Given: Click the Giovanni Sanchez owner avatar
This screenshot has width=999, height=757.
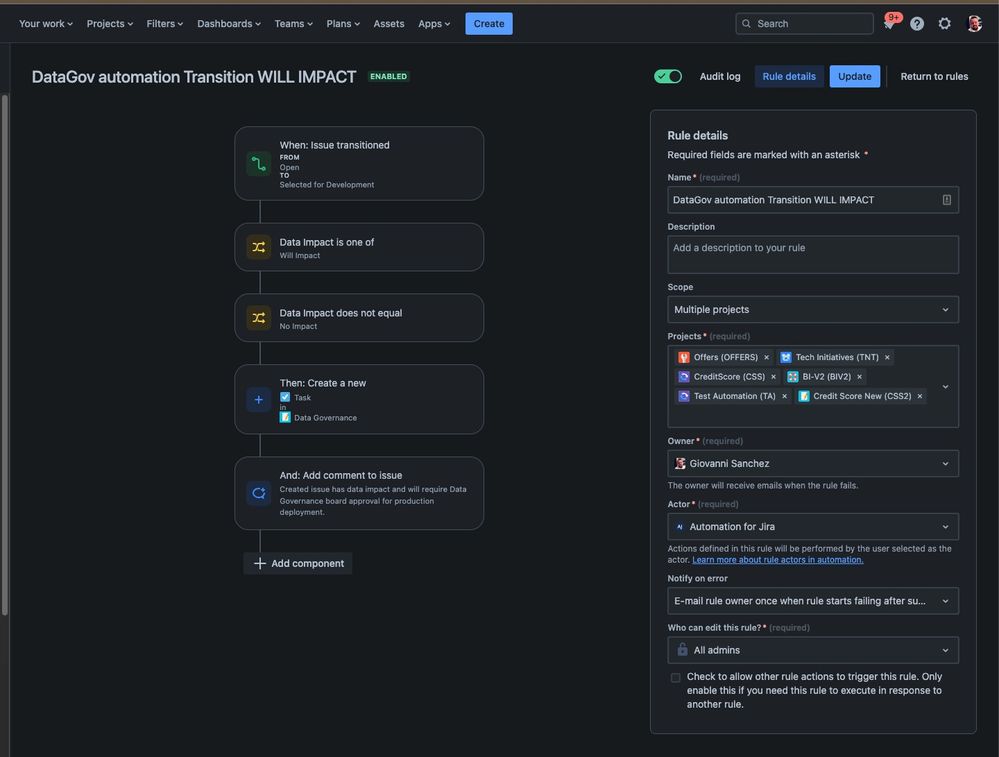Looking at the screenshot, I should pos(680,464).
